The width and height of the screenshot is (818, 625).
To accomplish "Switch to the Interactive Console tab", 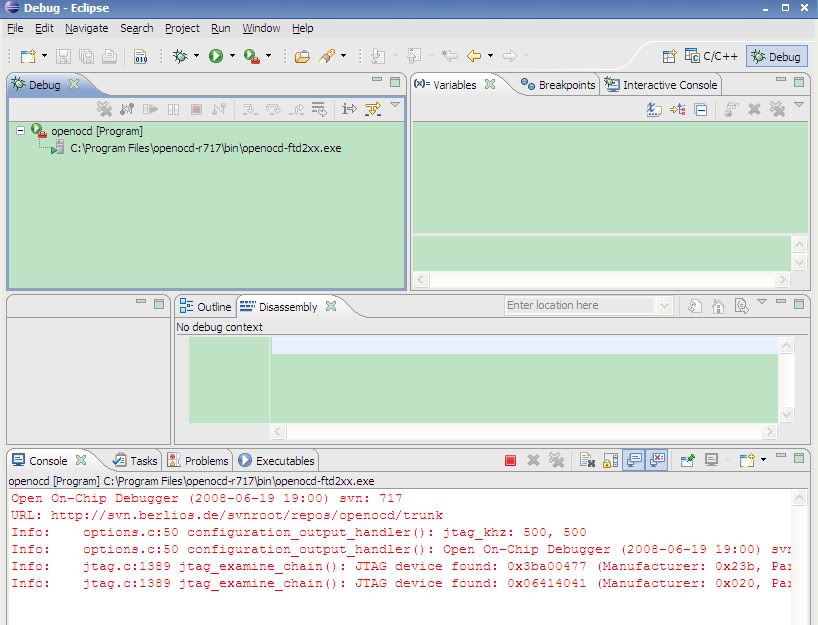I will 660,85.
